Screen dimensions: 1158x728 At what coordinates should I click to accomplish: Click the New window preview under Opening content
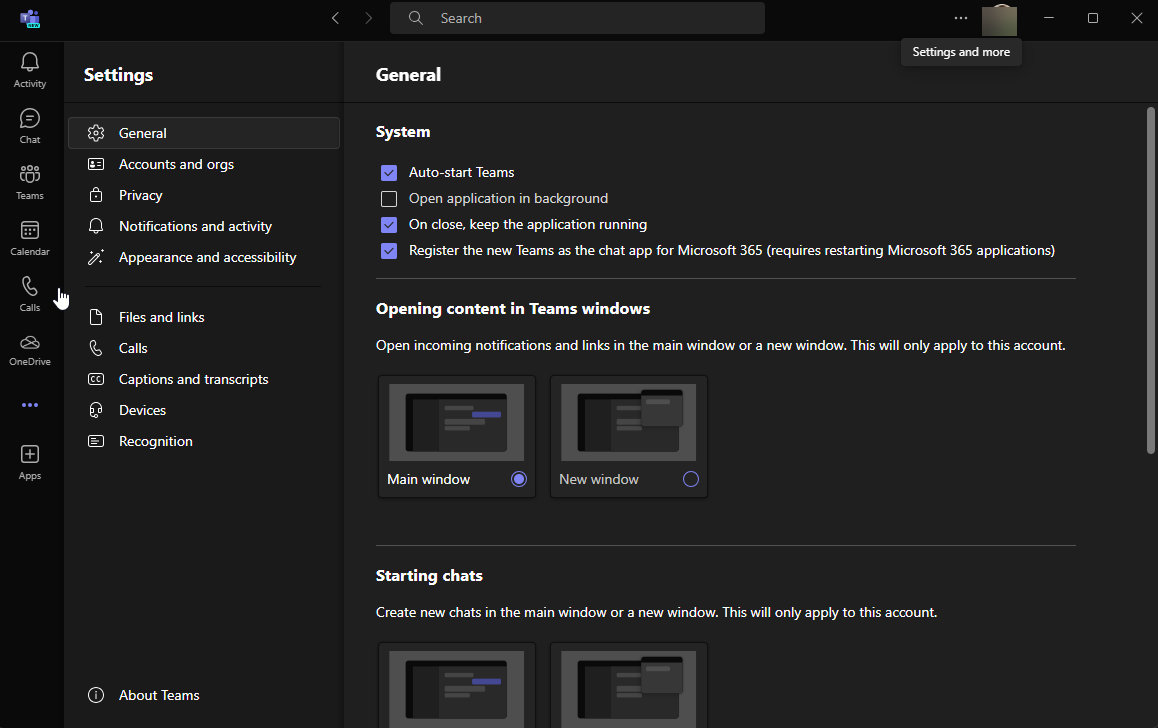point(628,422)
